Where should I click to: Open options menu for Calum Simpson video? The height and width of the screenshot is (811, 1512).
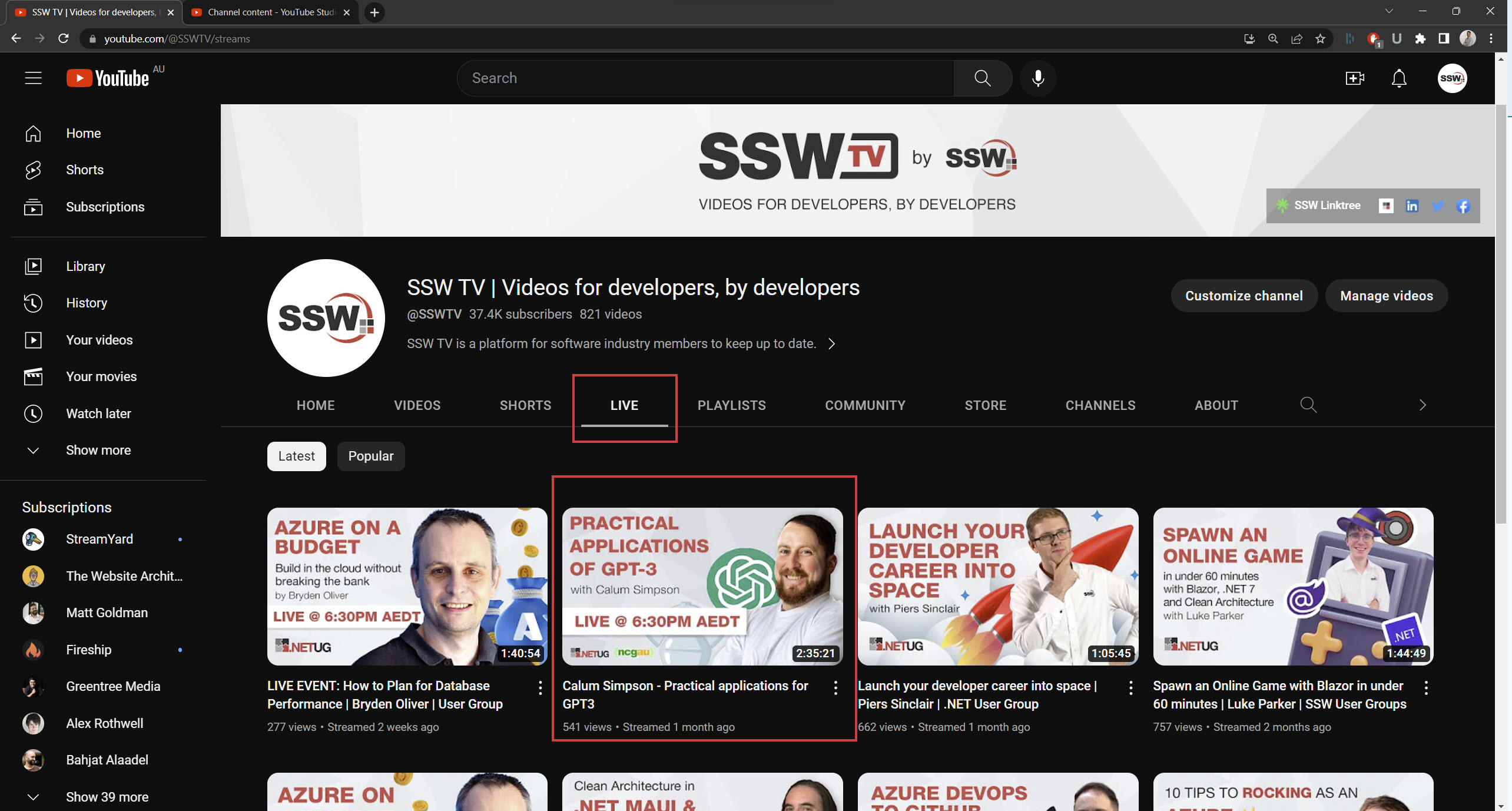tap(835, 687)
